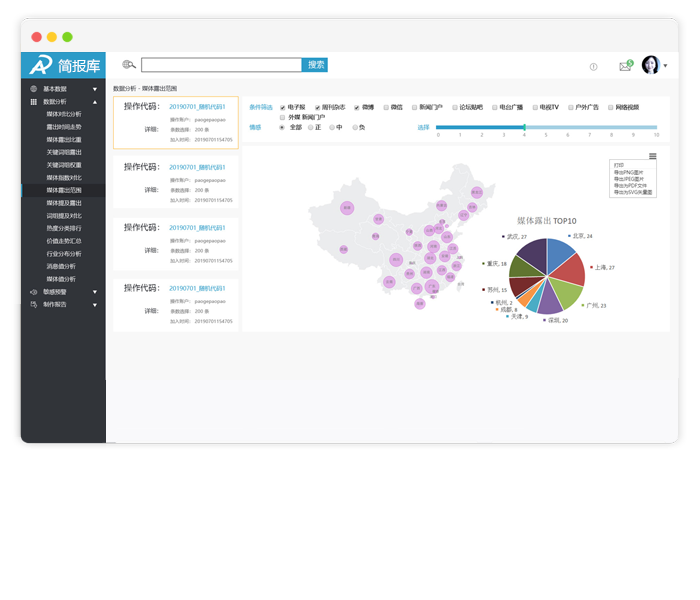The width and height of the screenshot is (700, 600).
Task: Click the Hainan bubble on the map
Action: [x=420, y=304]
